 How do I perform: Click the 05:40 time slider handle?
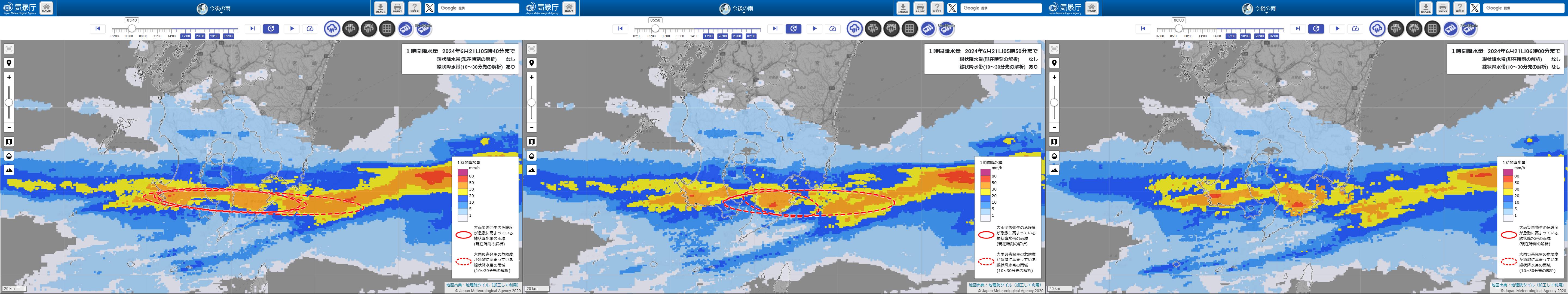tap(131, 29)
